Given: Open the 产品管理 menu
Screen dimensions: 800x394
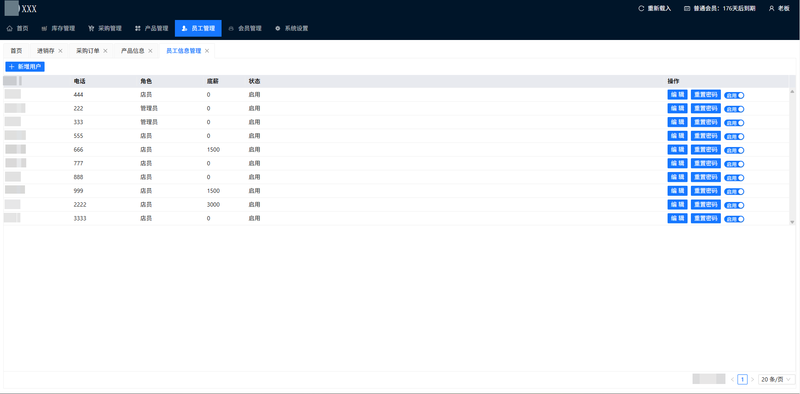Looking at the screenshot, I should click(x=152, y=29).
